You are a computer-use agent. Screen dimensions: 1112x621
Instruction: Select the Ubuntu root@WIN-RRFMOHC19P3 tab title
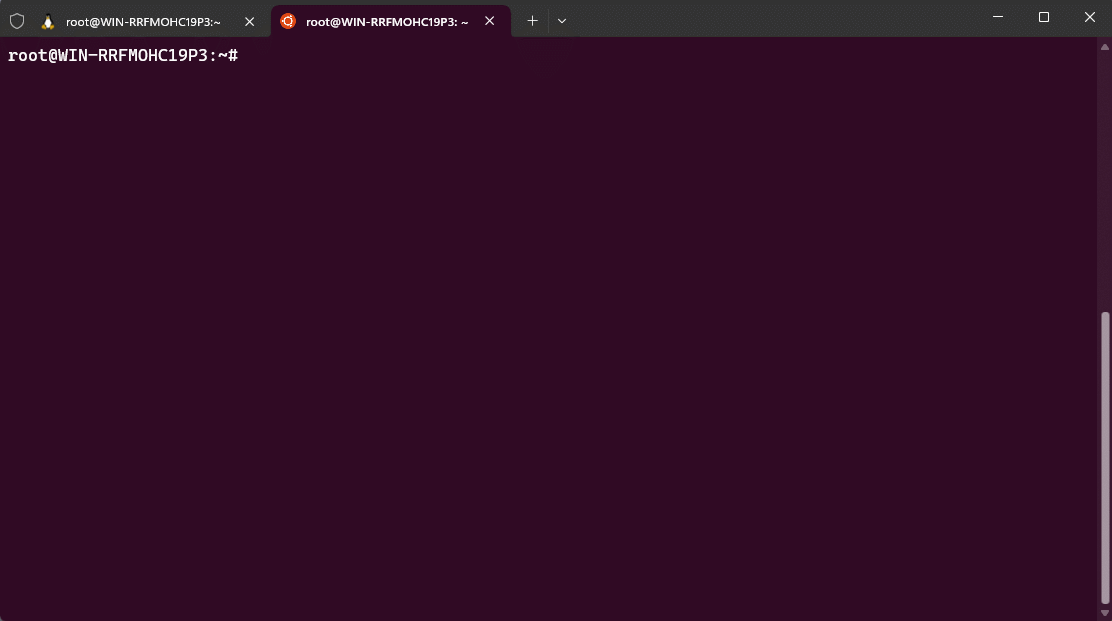[387, 22]
